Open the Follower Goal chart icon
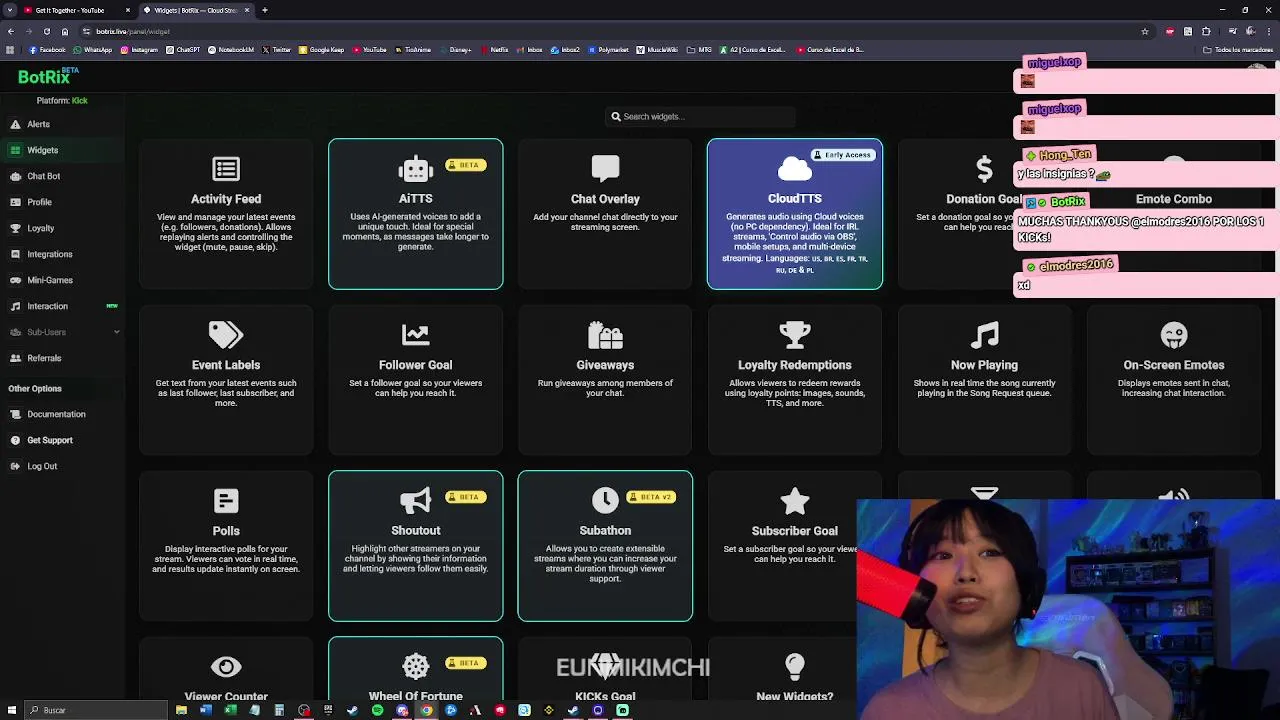 point(415,335)
